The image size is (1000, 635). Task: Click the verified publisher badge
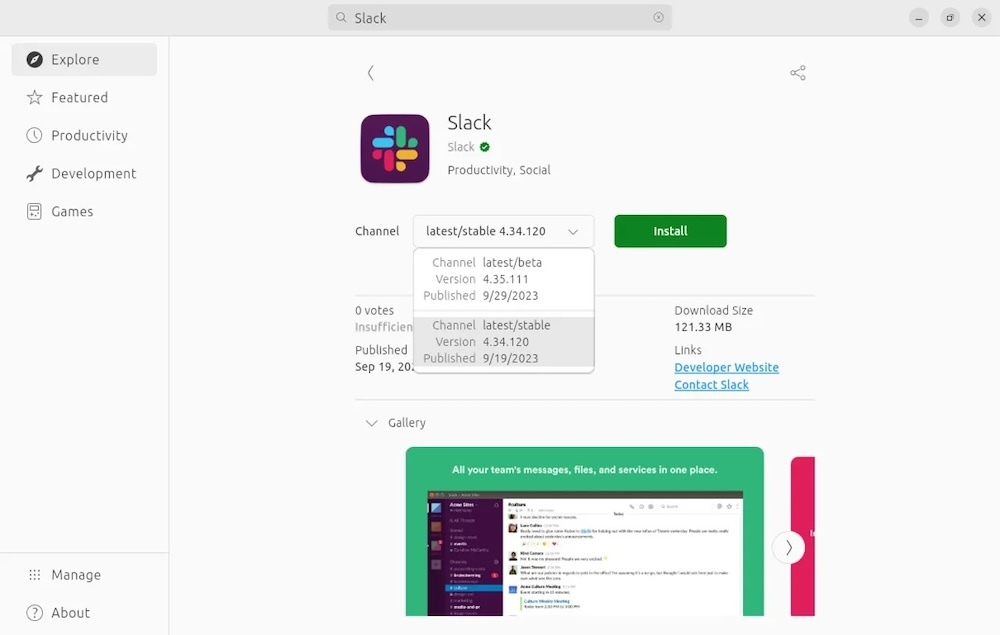point(485,147)
